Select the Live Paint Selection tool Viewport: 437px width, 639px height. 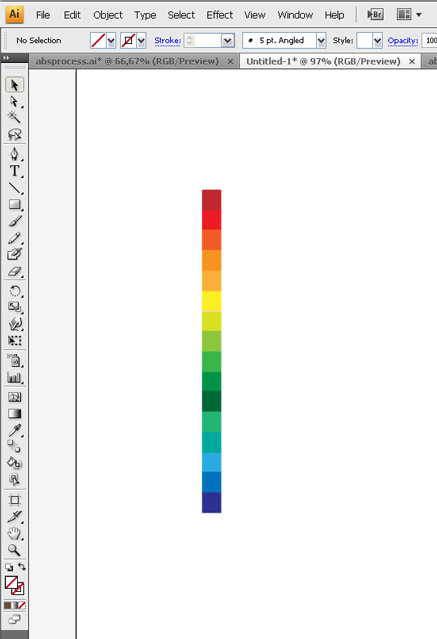(x=15, y=480)
